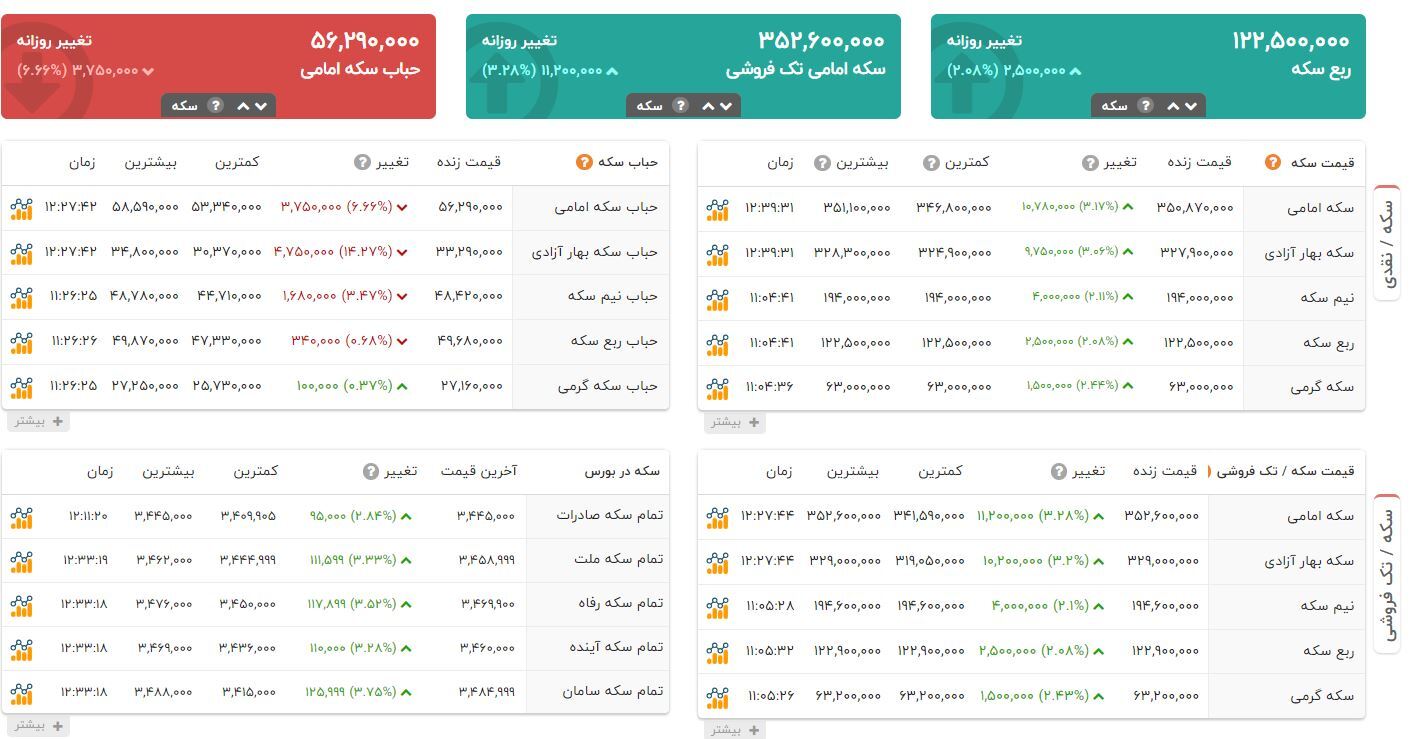Open chart icon for حباب سکه گرمی row
Screen dimensions: 1422x739
[x=21, y=386]
